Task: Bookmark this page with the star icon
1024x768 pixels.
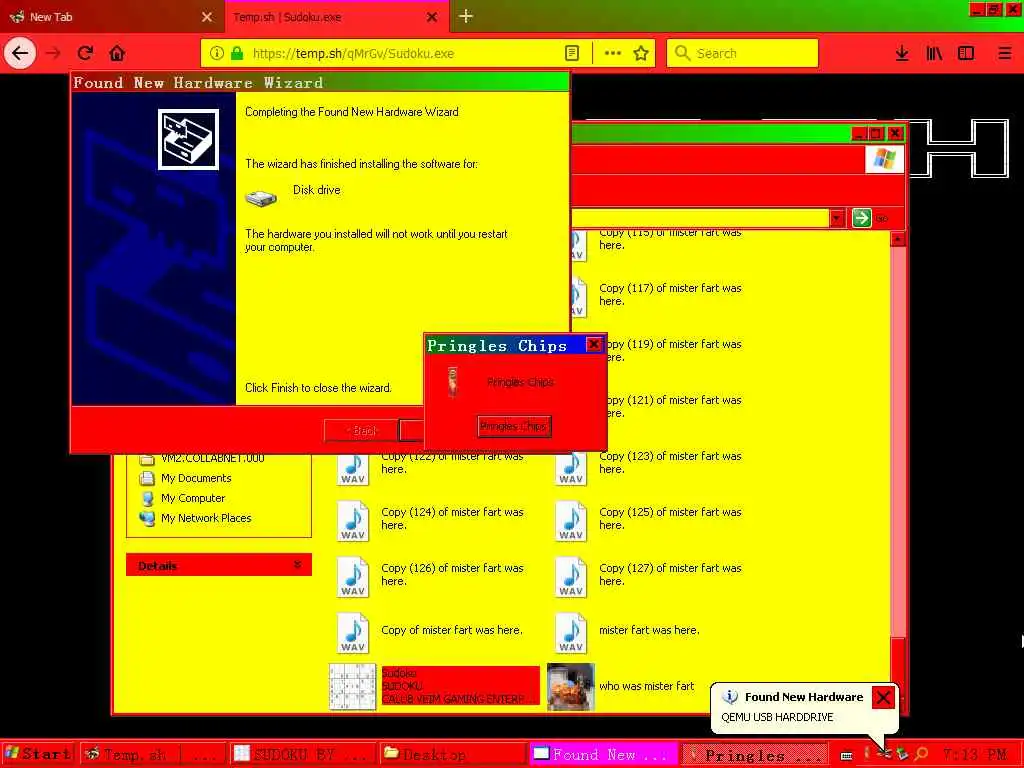Action: [641, 53]
